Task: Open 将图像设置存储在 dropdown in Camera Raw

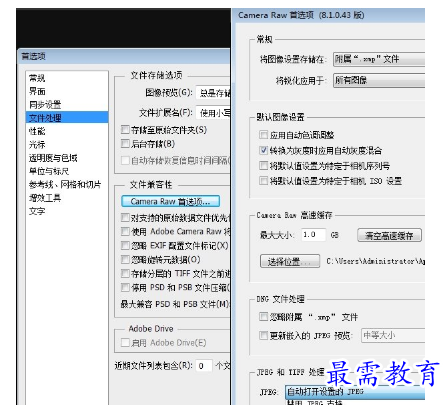Action: (379, 59)
